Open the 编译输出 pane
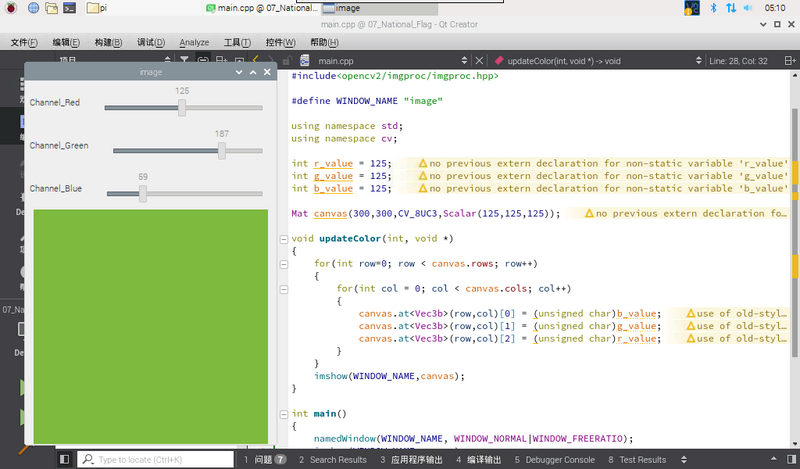800x469 pixels. click(x=479, y=459)
